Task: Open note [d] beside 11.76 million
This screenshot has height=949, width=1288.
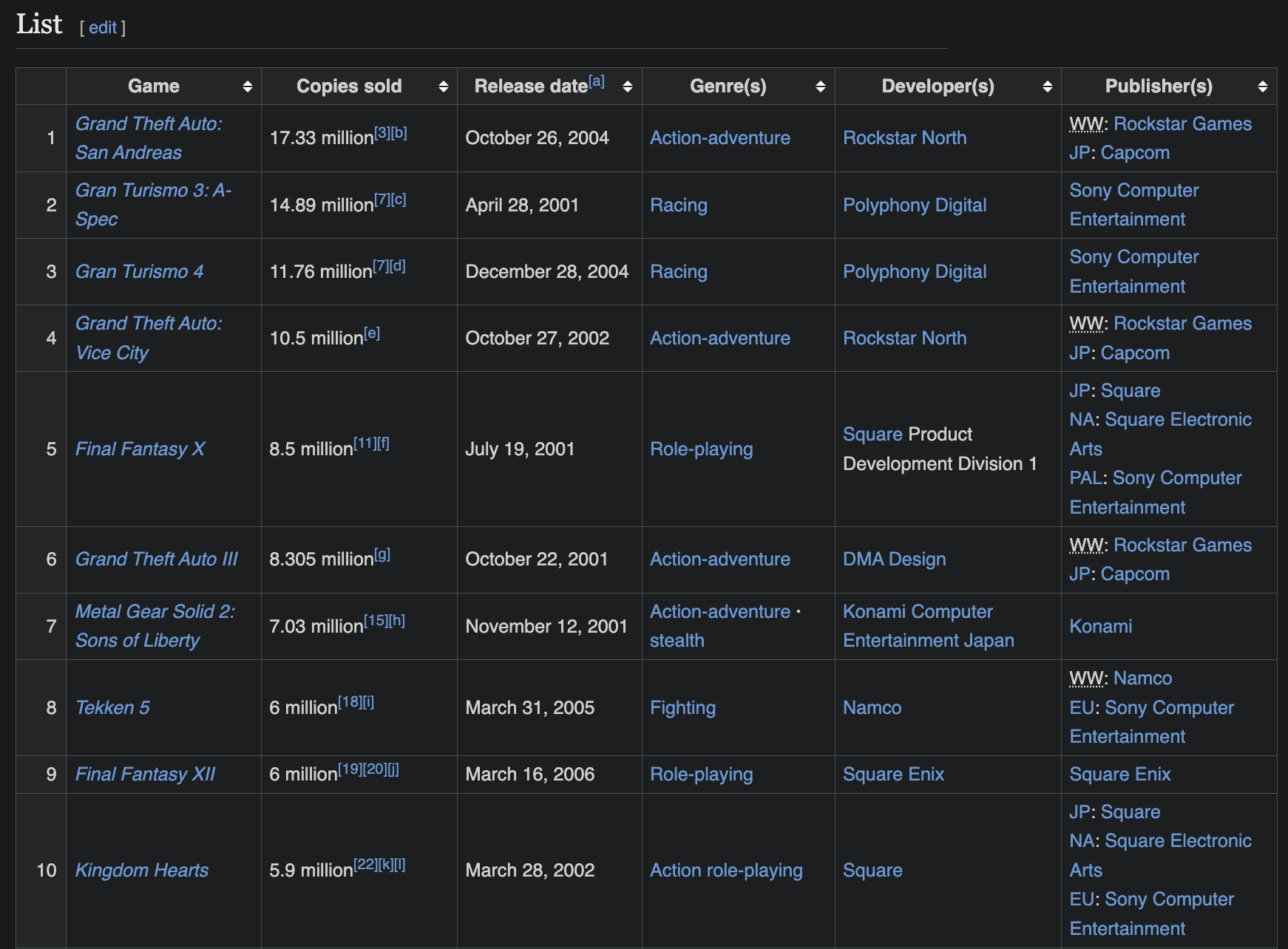Action: pyautogui.click(x=397, y=266)
